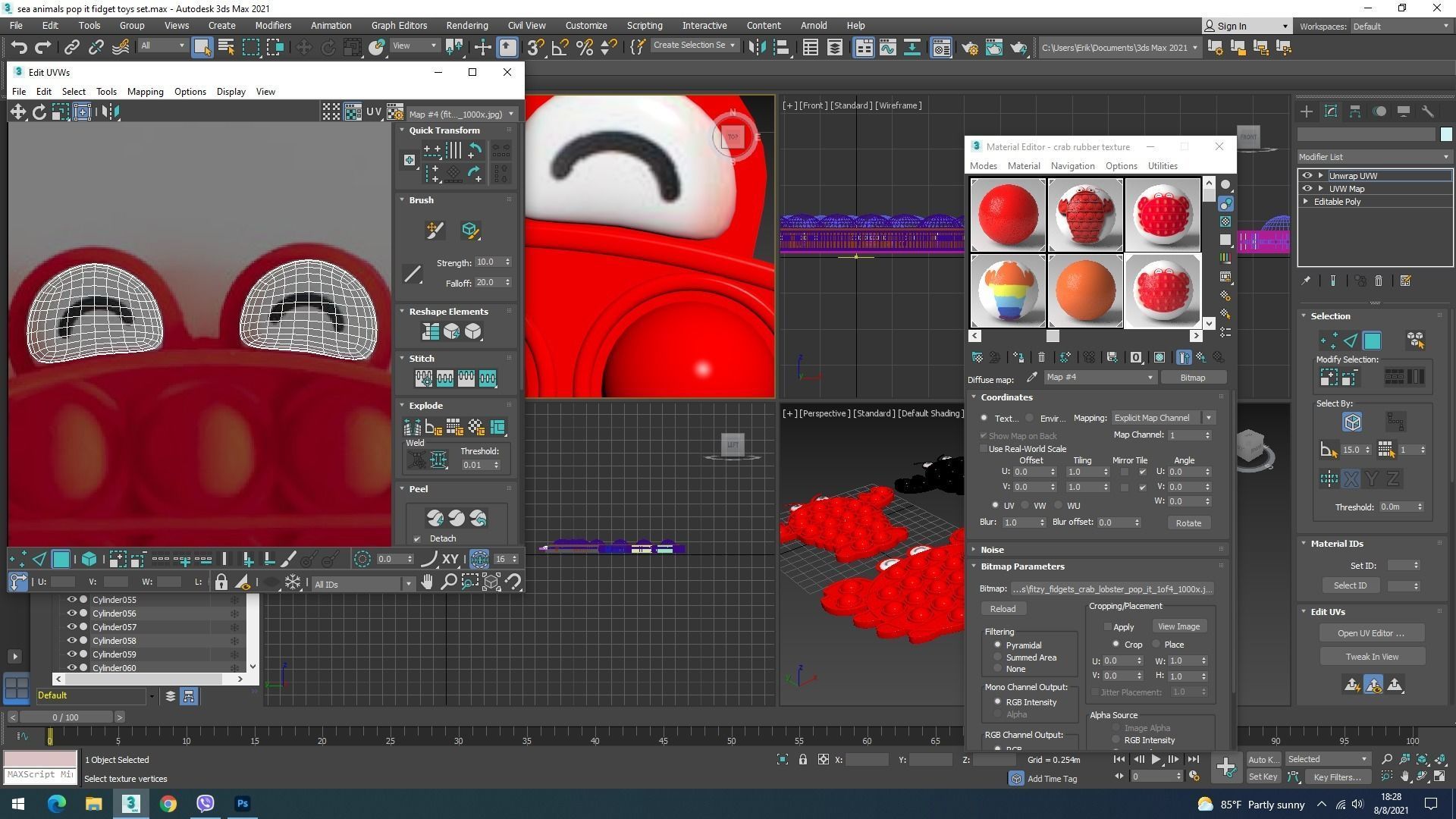Click the View Image button
Image resolution: width=1456 pixels, height=819 pixels.
click(x=1178, y=626)
